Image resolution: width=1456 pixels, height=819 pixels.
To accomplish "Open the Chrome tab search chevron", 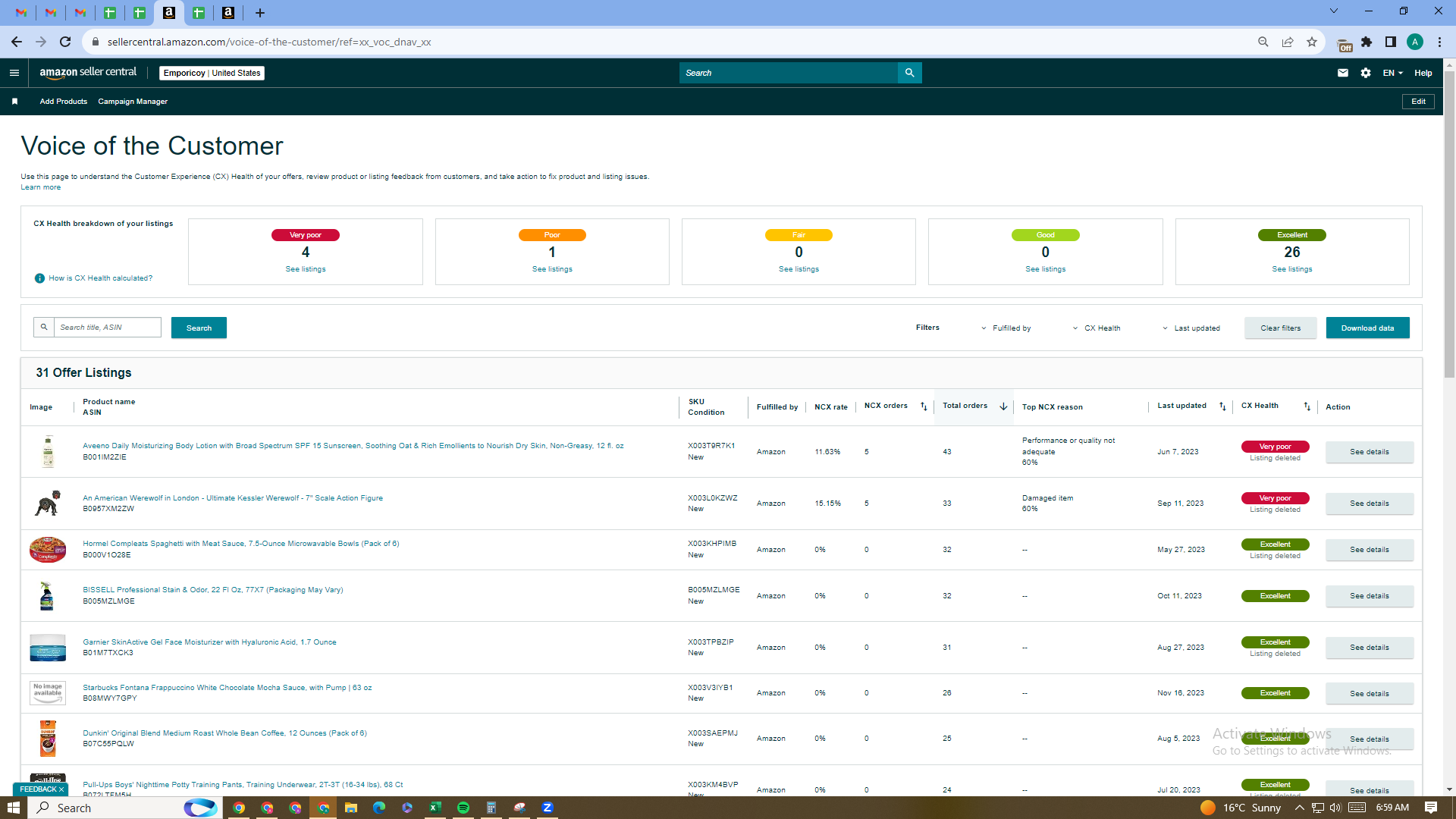I will click(x=1334, y=11).
